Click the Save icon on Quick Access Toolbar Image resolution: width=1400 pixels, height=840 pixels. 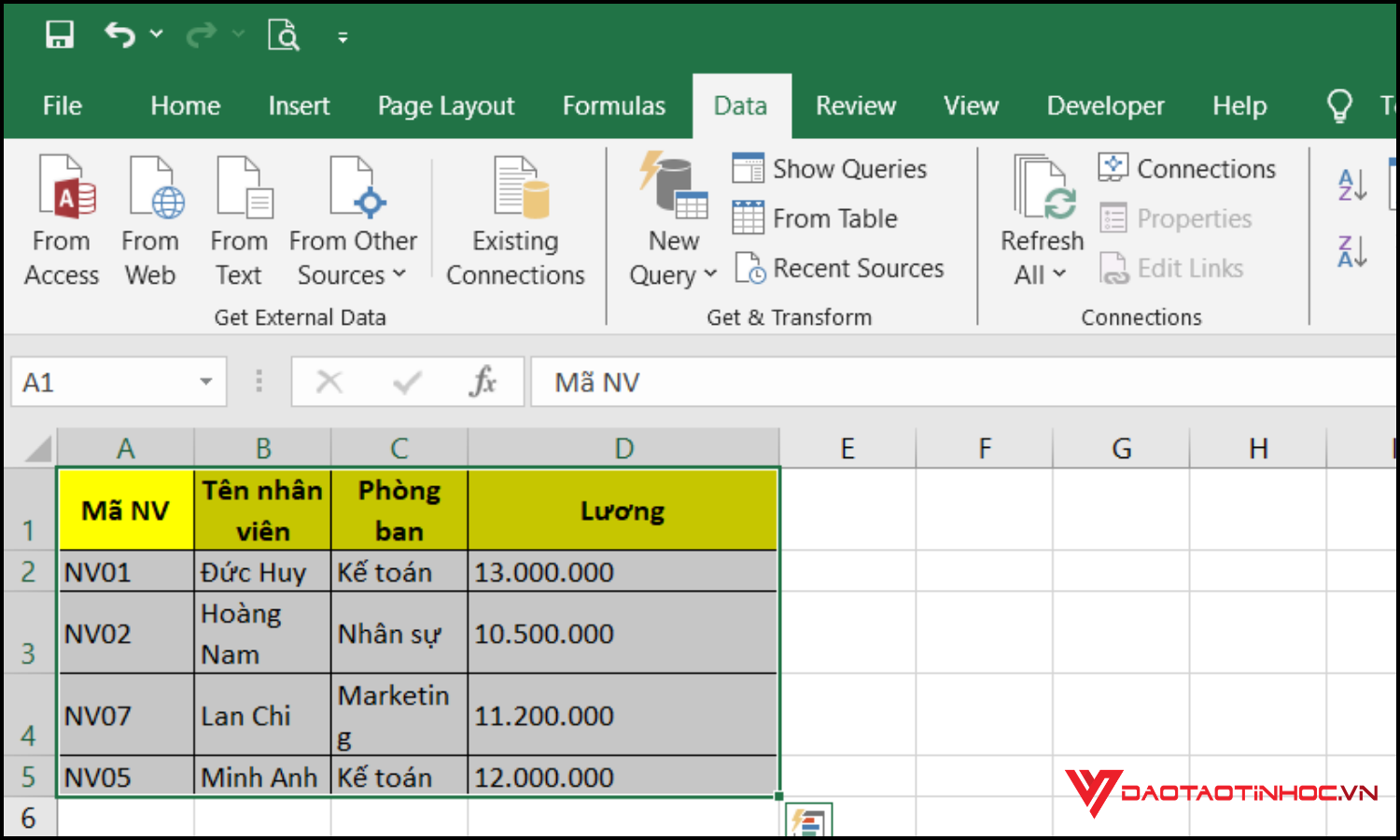[59, 34]
